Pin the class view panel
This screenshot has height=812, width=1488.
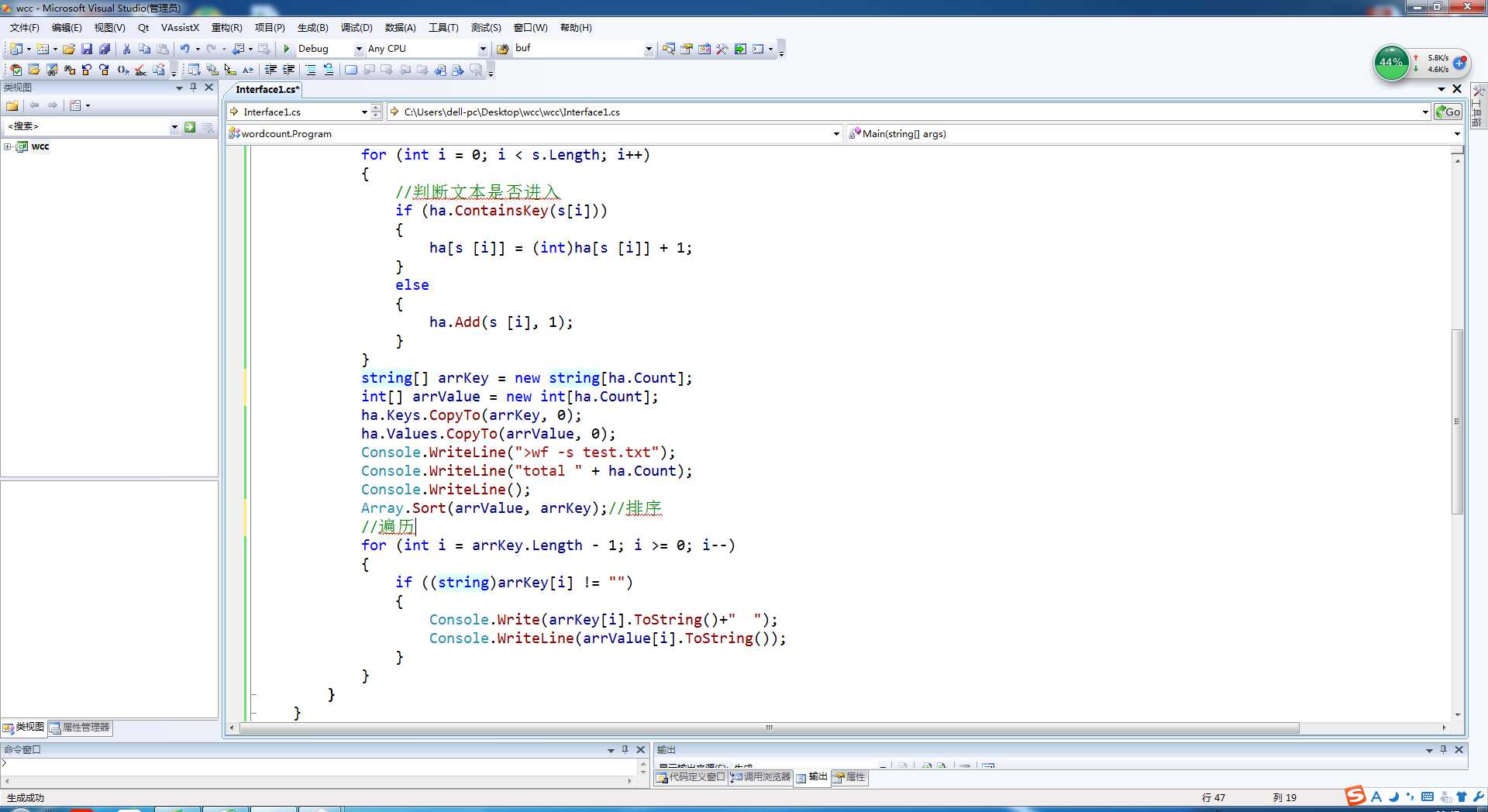pyautogui.click(x=193, y=88)
